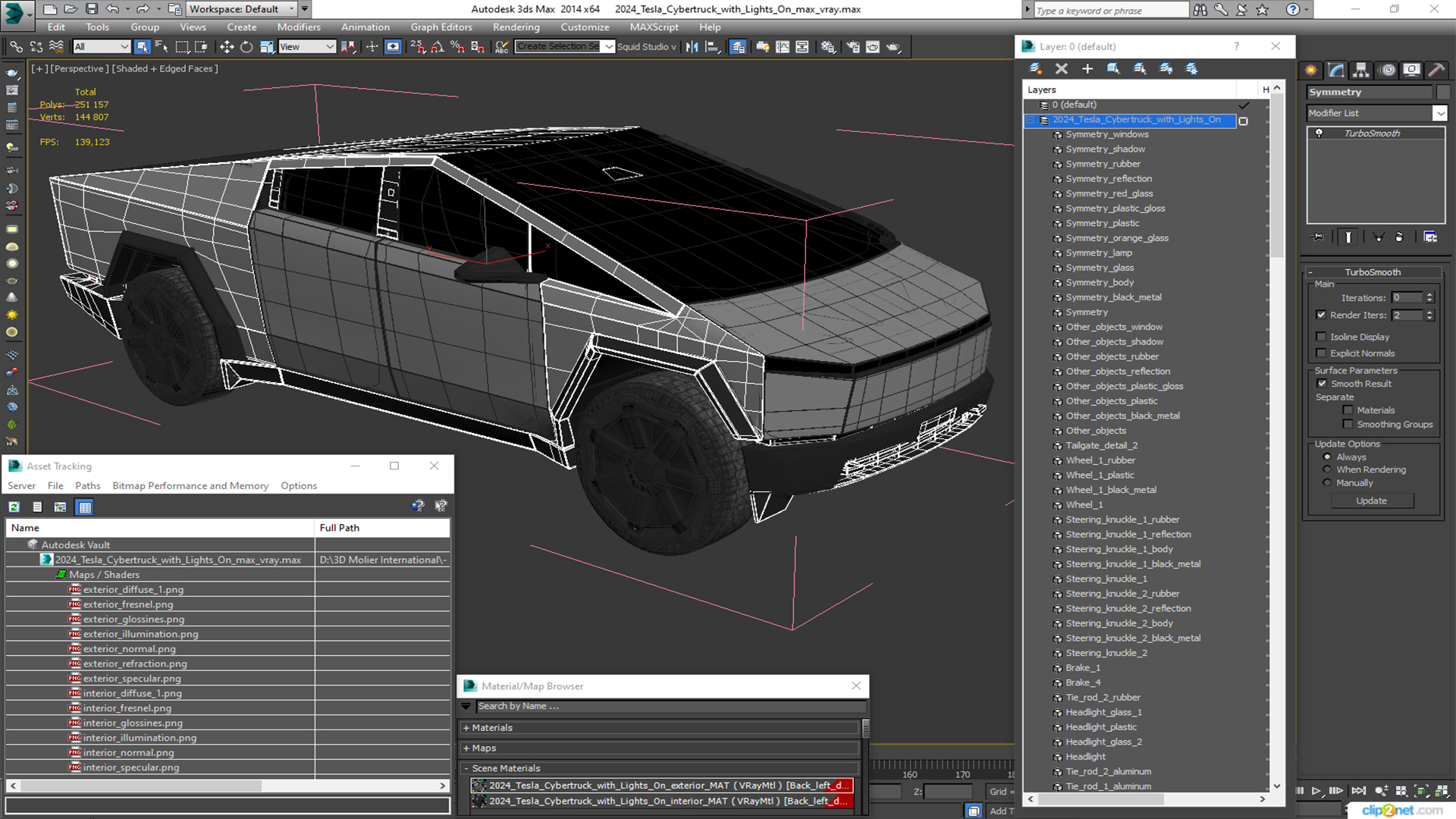Click Remove Modifier trash icon
Viewport: 1456px width, 819px height.
coord(1399,237)
